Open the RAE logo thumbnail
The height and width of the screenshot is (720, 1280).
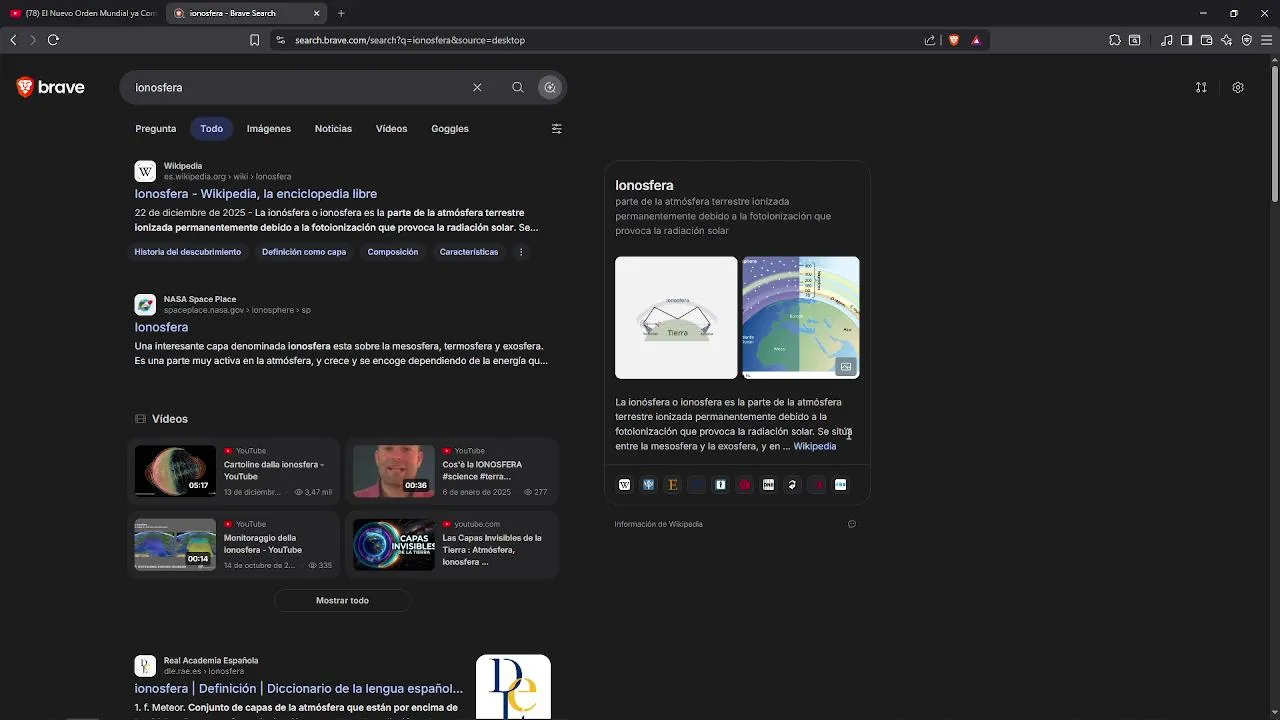click(x=513, y=687)
